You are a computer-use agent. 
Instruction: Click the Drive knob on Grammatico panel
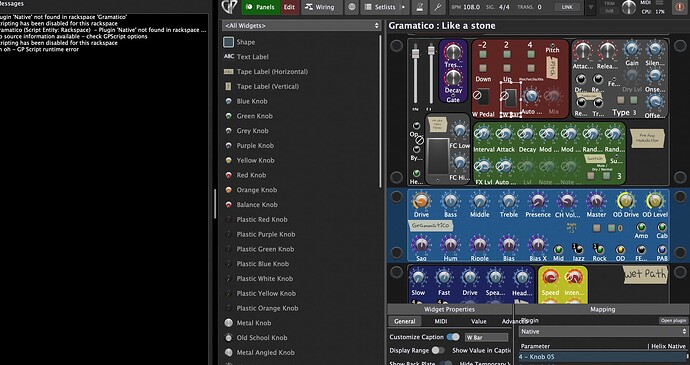pyautogui.click(x=421, y=201)
